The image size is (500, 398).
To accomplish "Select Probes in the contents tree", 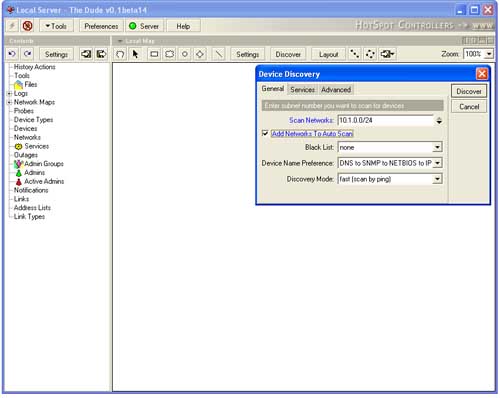I will (24, 111).
